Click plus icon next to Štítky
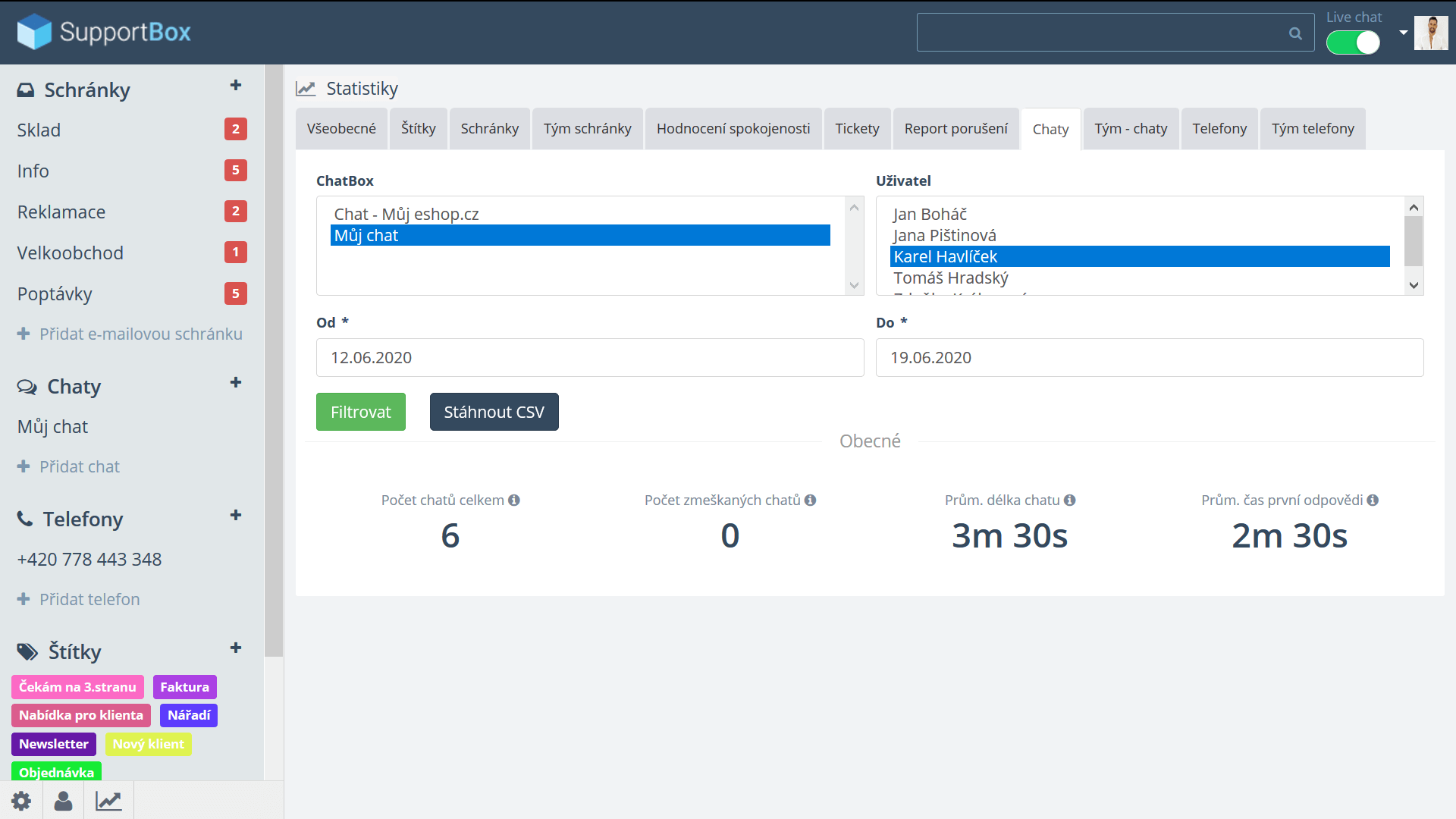Screen dimensions: 1456x819 point(236,648)
